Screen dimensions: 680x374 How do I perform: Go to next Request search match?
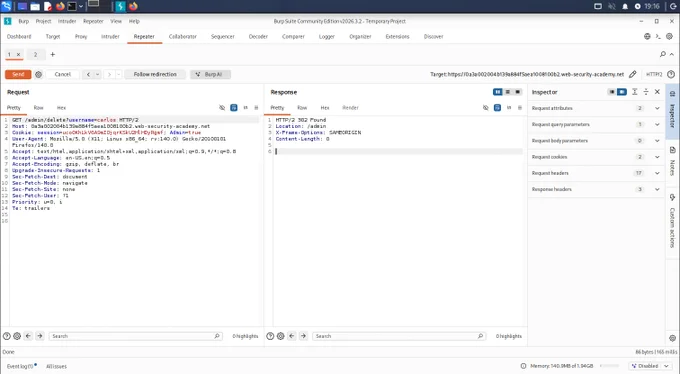39,336
